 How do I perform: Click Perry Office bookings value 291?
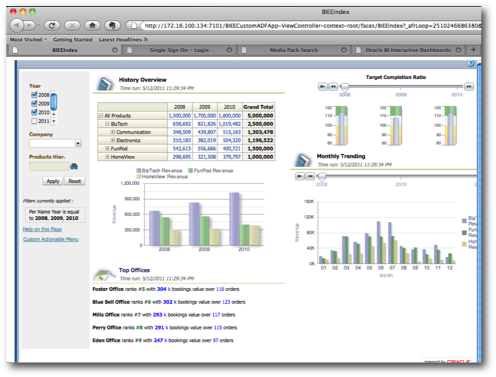click(159, 328)
